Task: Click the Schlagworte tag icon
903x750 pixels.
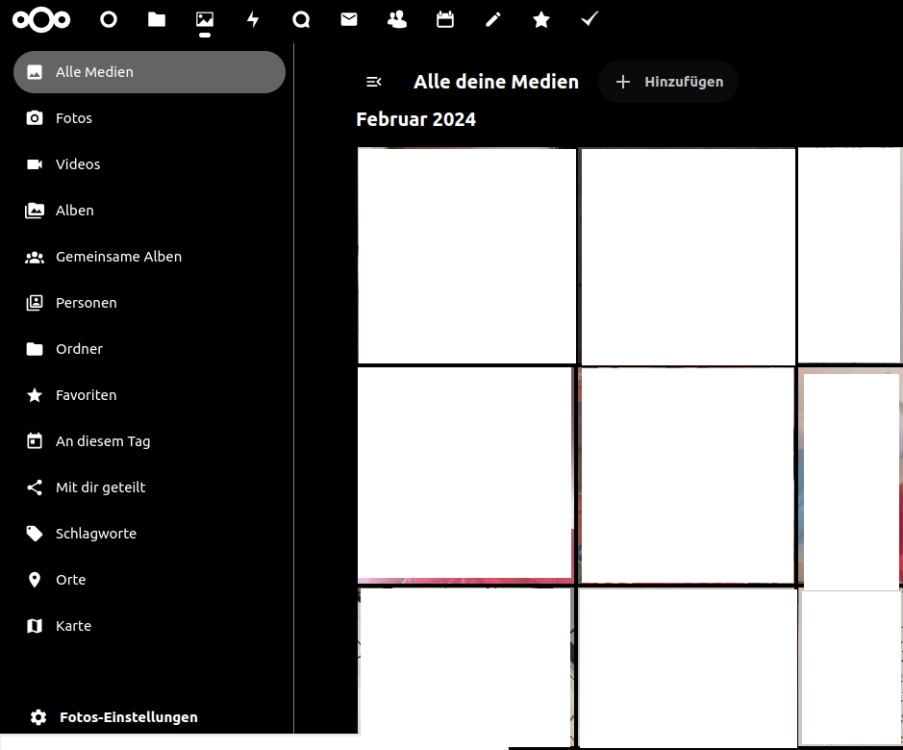Action: click(x=35, y=533)
